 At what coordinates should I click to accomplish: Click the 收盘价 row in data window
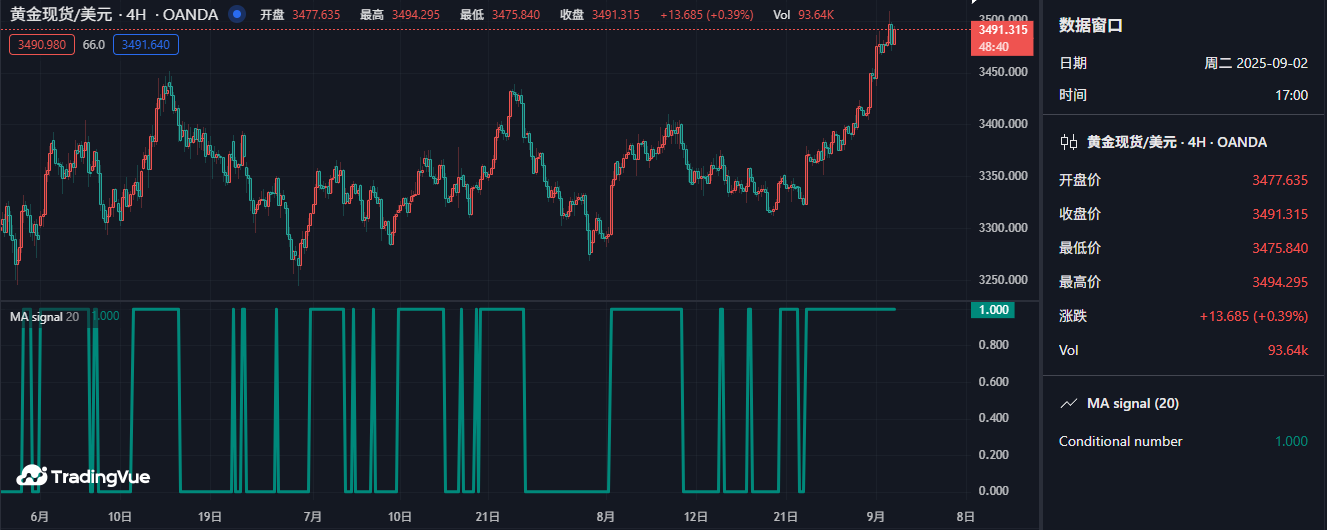1183,214
